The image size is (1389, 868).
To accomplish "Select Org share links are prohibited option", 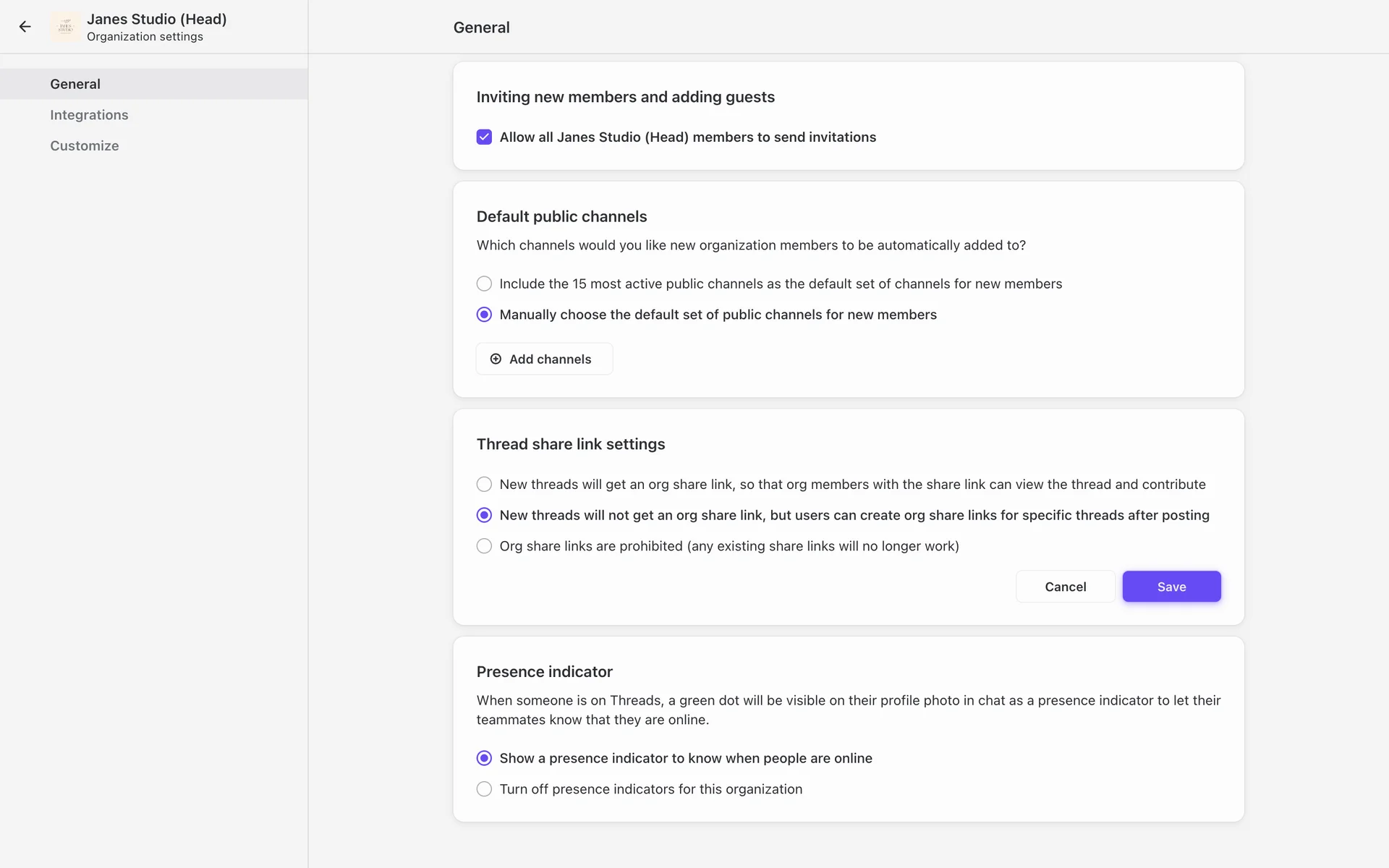I will click(x=484, y=546).
